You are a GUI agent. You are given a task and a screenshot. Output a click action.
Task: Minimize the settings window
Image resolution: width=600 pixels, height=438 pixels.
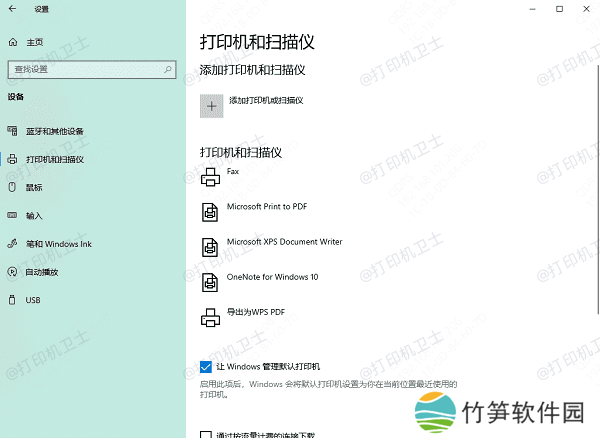532,9
